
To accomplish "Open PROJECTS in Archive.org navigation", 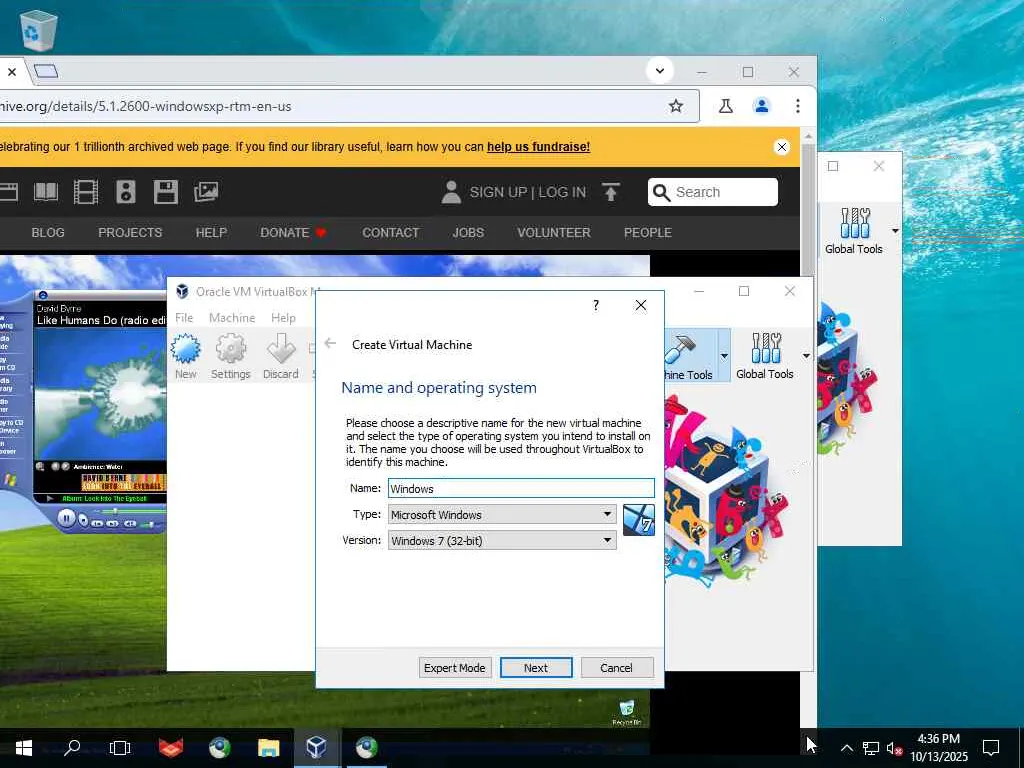I will click(130, 232).
